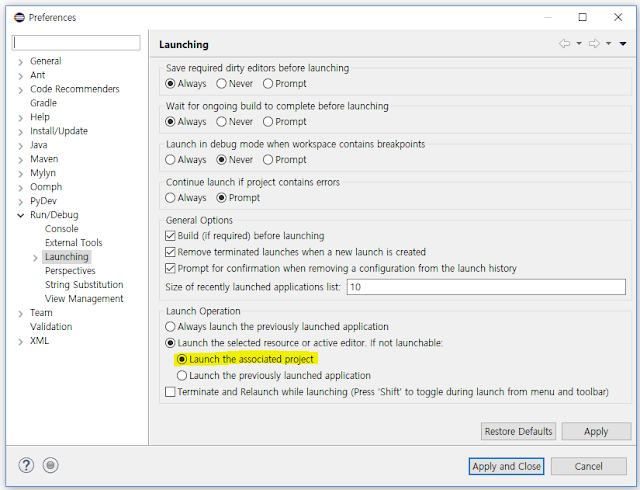The height and width of the screenshot is (490, 640).
Task: Expand the PyDev tree node
Action: pyautogui.click(x=20, y=202)
